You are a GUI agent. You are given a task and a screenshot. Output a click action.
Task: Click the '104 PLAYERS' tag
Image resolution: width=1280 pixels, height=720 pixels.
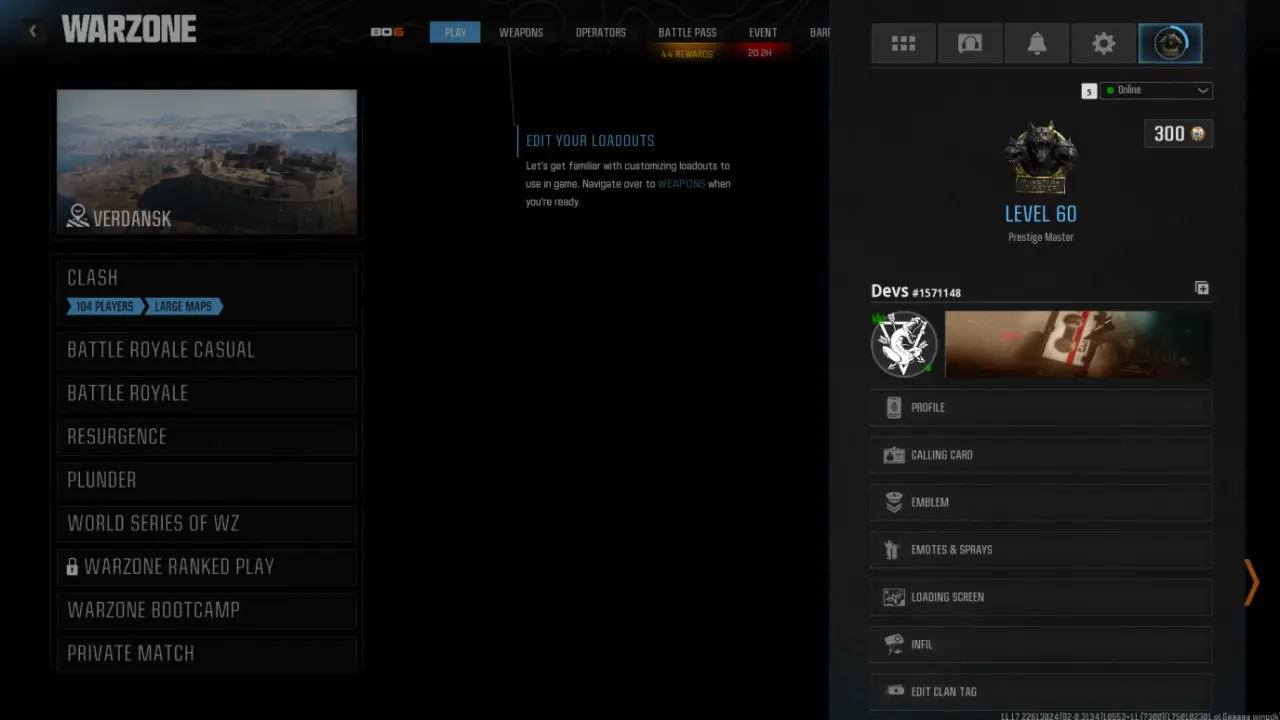point(105,307)
